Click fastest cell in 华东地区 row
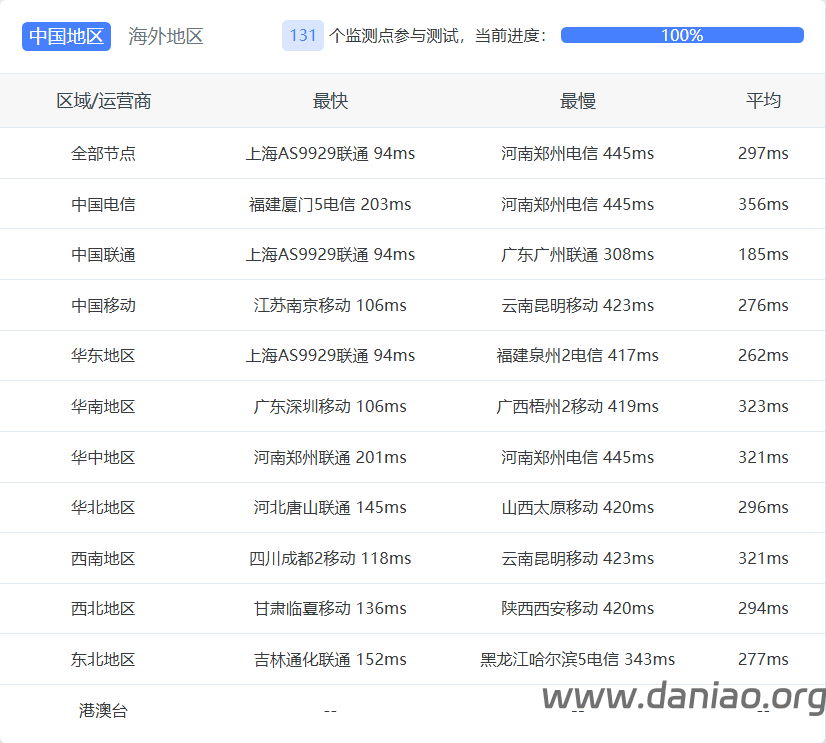 pyautogui.click(x=330, y=356)
